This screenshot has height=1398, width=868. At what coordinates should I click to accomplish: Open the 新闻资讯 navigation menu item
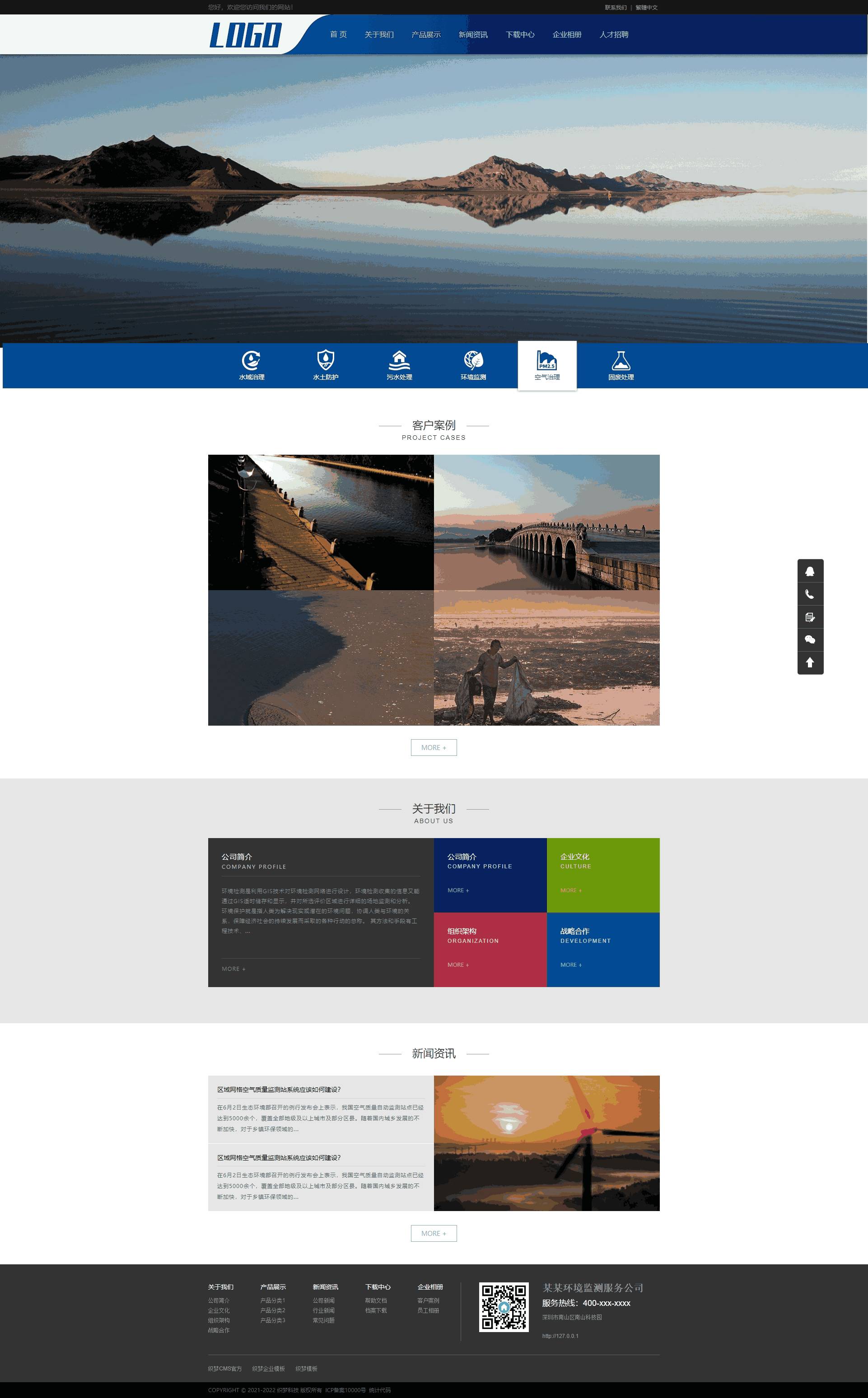pos(472,34)
